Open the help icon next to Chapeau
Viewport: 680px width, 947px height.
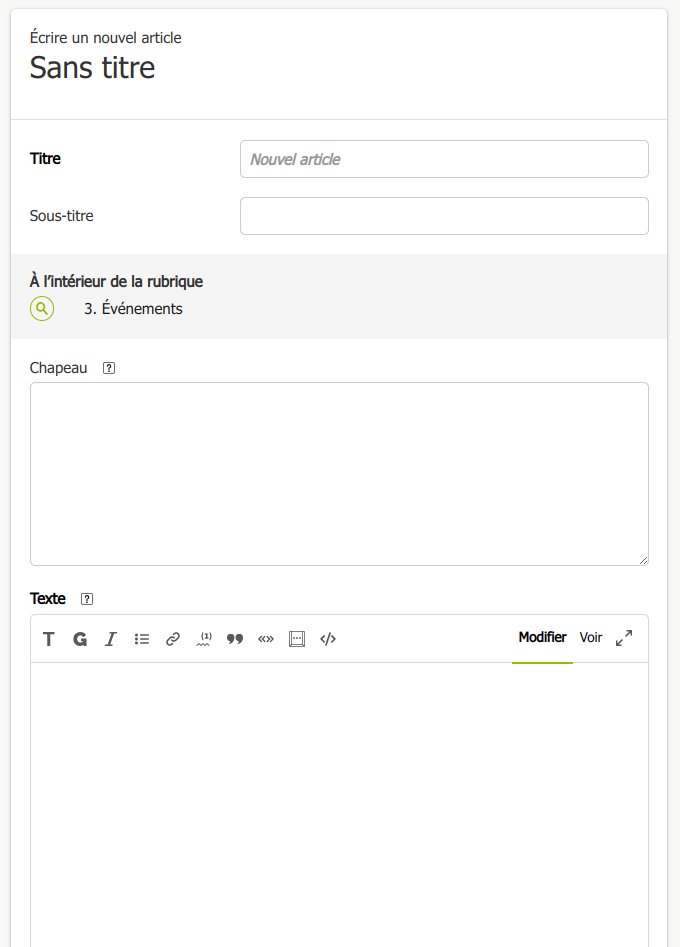(109, 368)
